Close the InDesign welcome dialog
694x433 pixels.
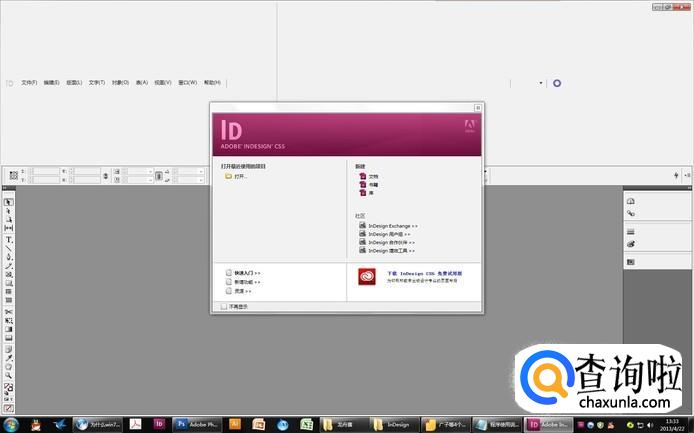(x=478, y=108)
